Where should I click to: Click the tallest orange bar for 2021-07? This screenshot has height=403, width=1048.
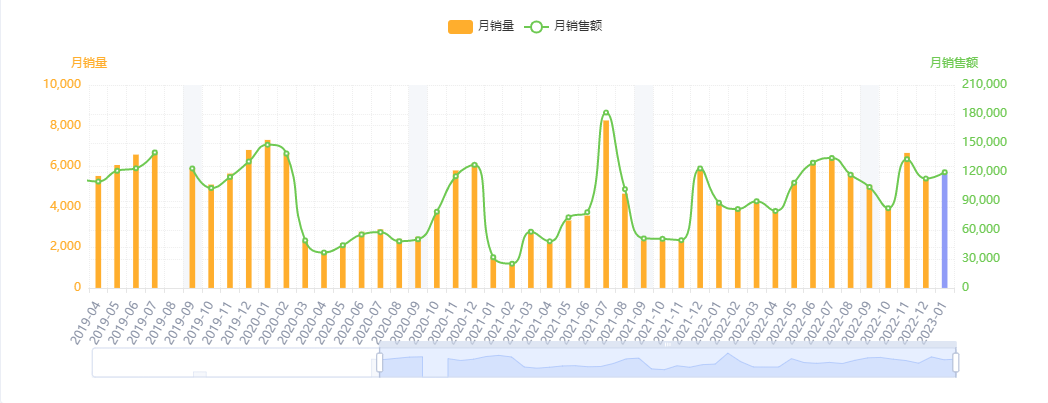[606, 204]
